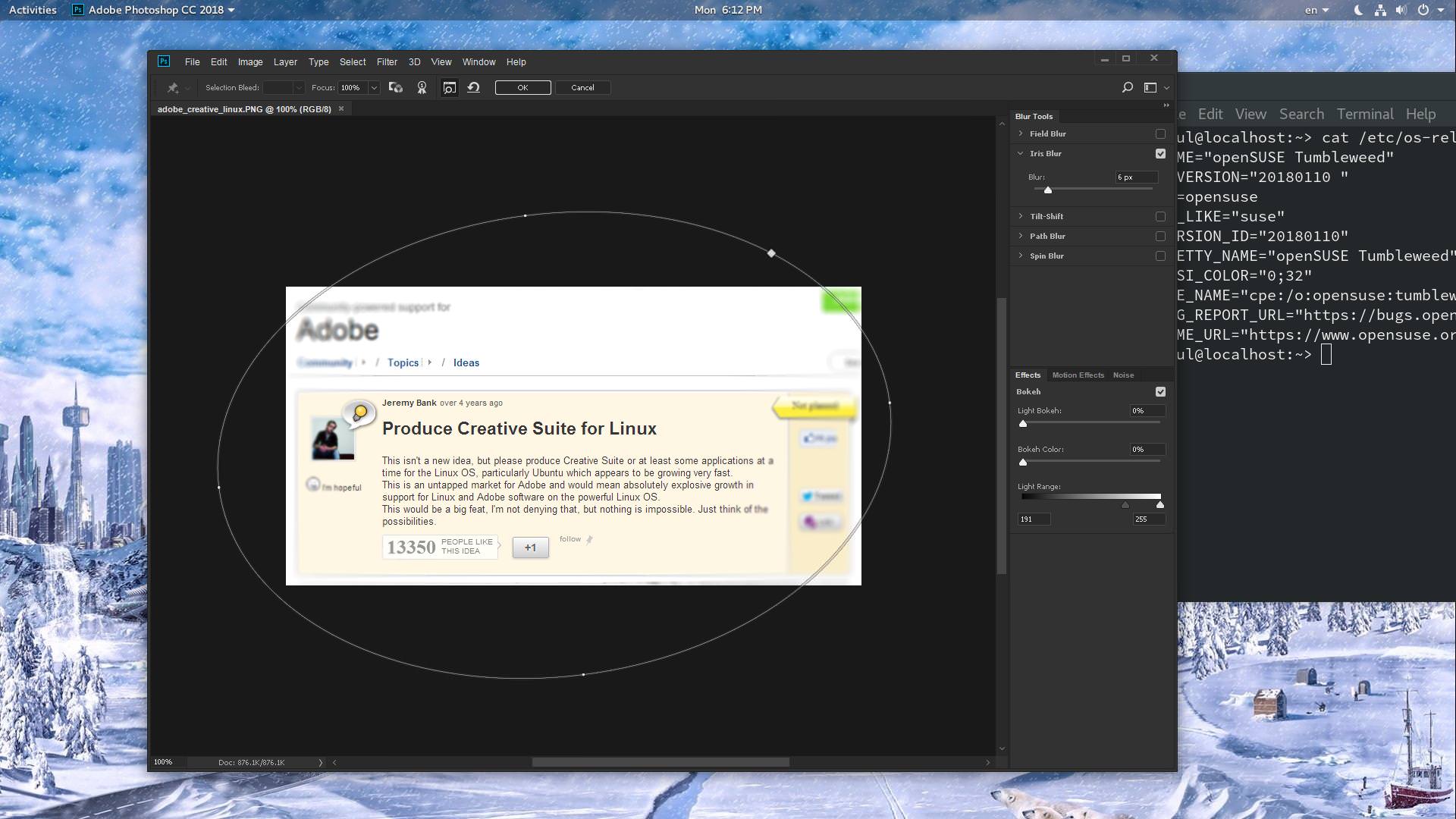Image resolution: width=1456 pixels, height=819 pixels.
Task: Select the Effects tab
Action: tap(1028, 375)
